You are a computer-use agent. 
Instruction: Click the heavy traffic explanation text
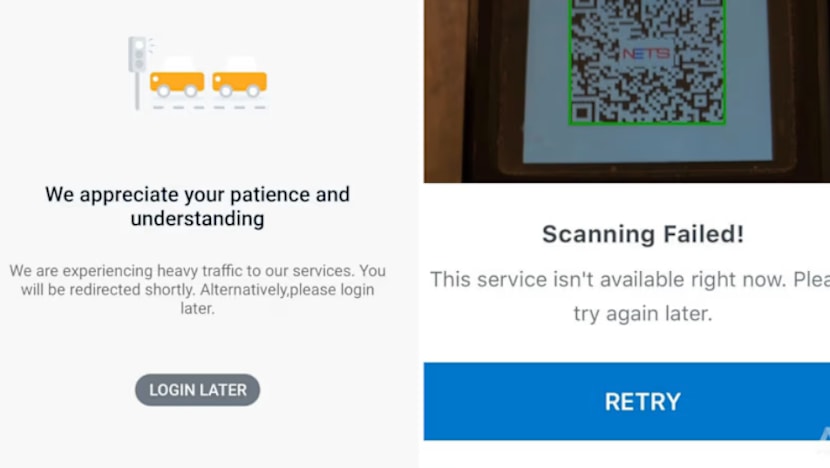coord(197,290)
